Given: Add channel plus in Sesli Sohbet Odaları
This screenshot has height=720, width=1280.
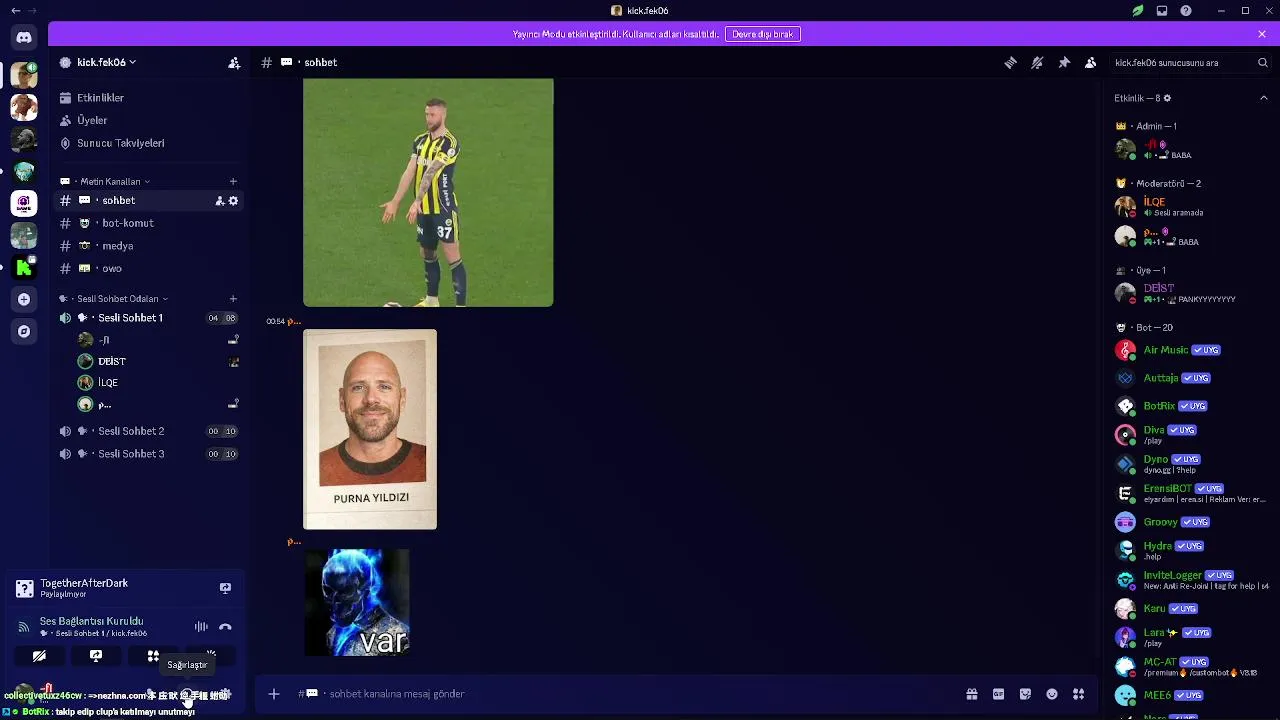Looking at the screenshot, I should coord(233,298).
